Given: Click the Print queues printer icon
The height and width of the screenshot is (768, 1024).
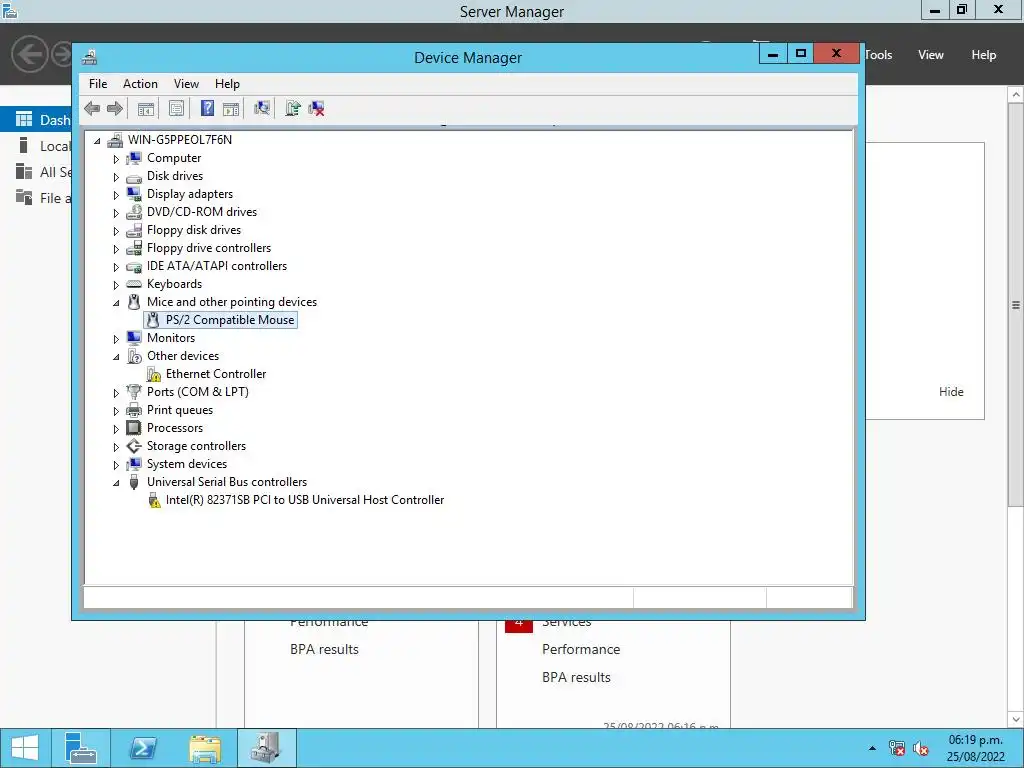Looking at the screenshot, I should pos(134,410).
